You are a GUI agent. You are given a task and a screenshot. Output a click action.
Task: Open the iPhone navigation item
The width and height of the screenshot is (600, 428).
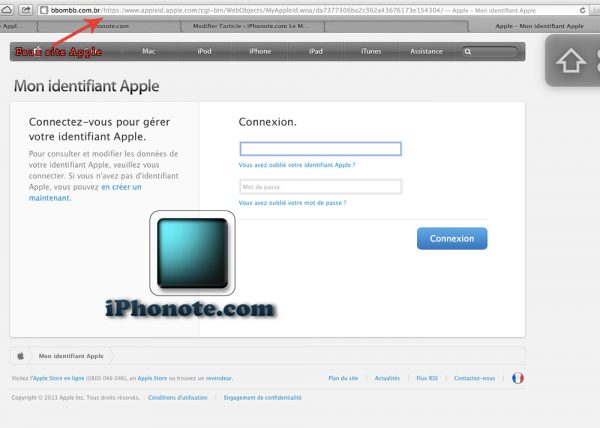260,51
